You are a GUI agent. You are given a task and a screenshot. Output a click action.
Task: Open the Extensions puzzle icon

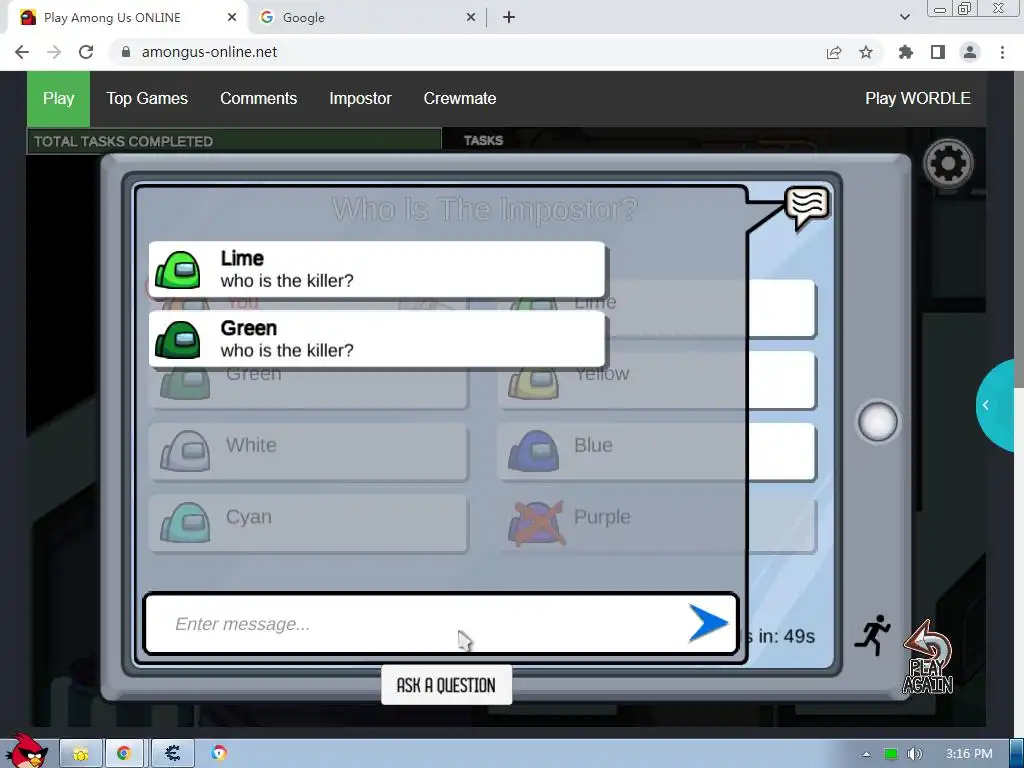(x=906, y=52)
